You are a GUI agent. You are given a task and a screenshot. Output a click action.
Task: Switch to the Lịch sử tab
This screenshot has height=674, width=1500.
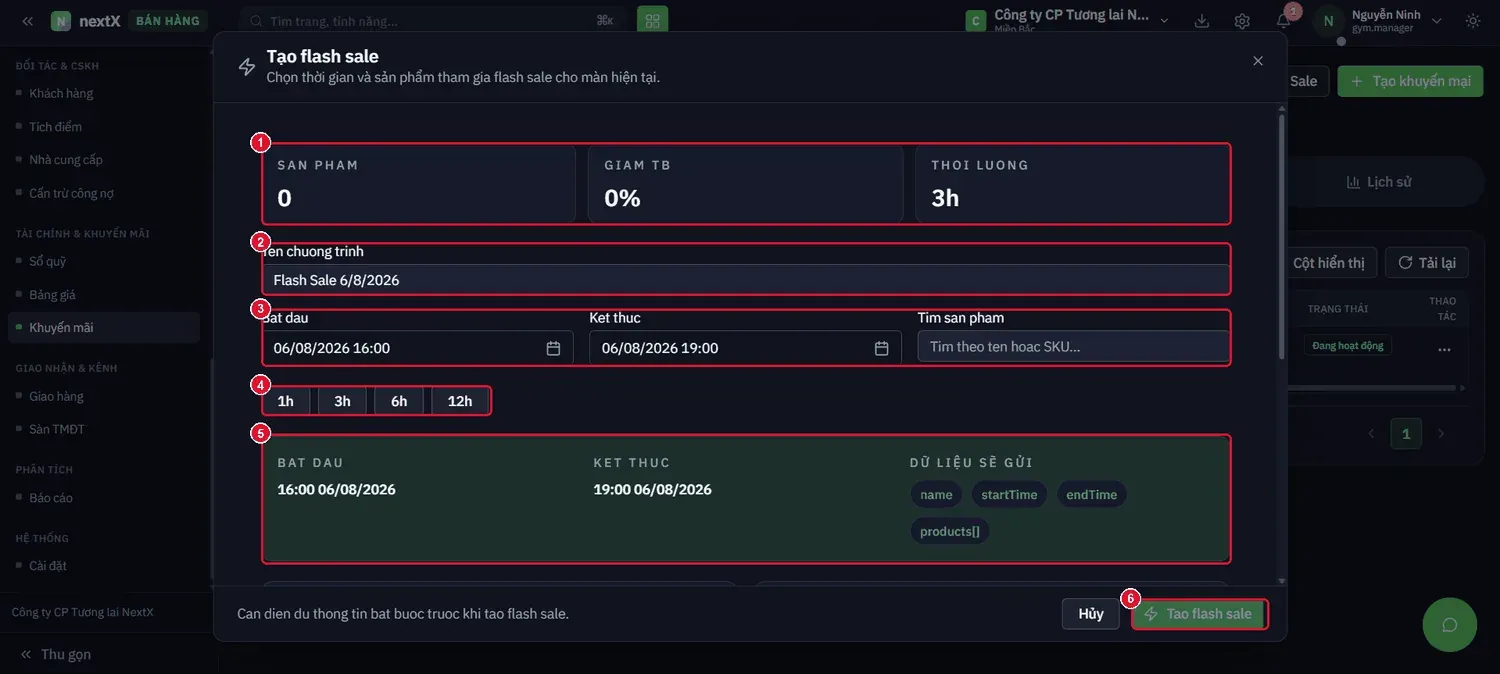1379,182
